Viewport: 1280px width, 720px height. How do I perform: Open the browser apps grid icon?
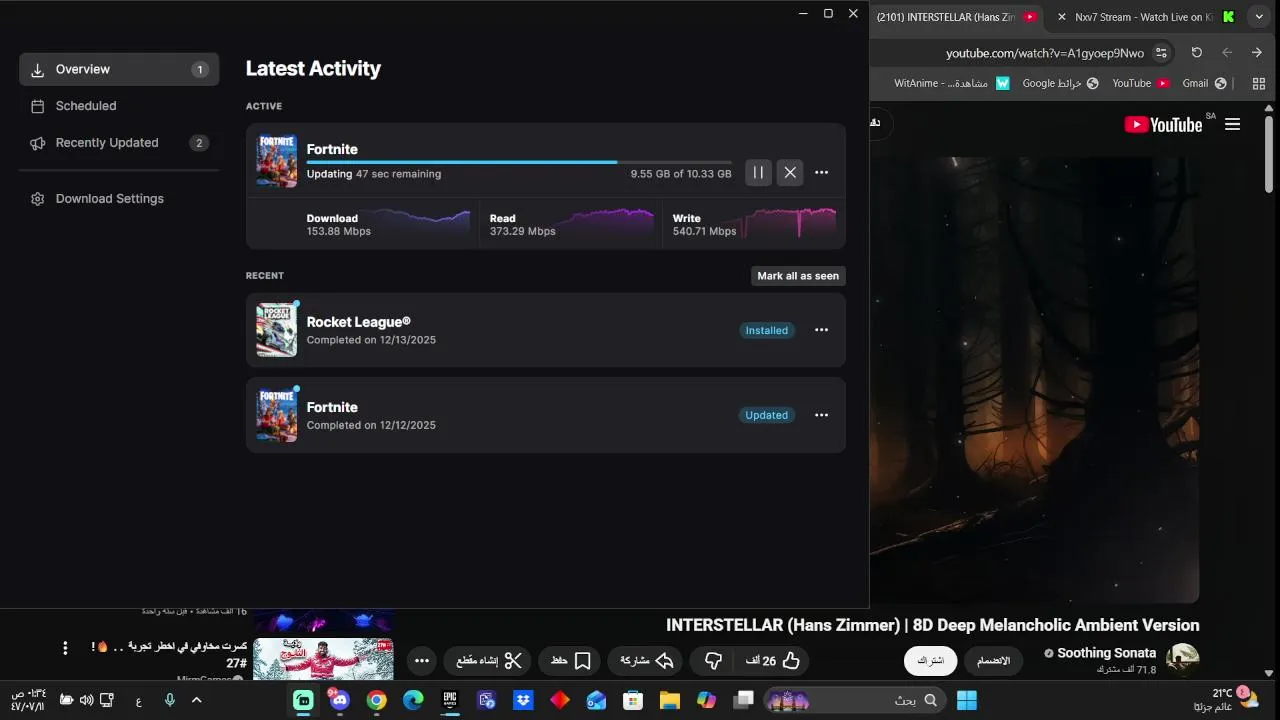1258,83
